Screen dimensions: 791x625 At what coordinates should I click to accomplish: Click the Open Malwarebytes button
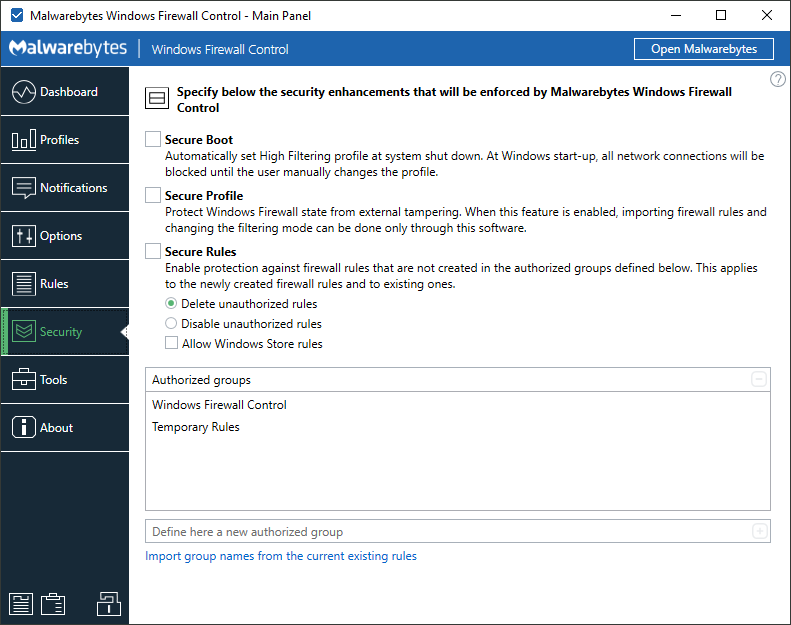[704, 49]
